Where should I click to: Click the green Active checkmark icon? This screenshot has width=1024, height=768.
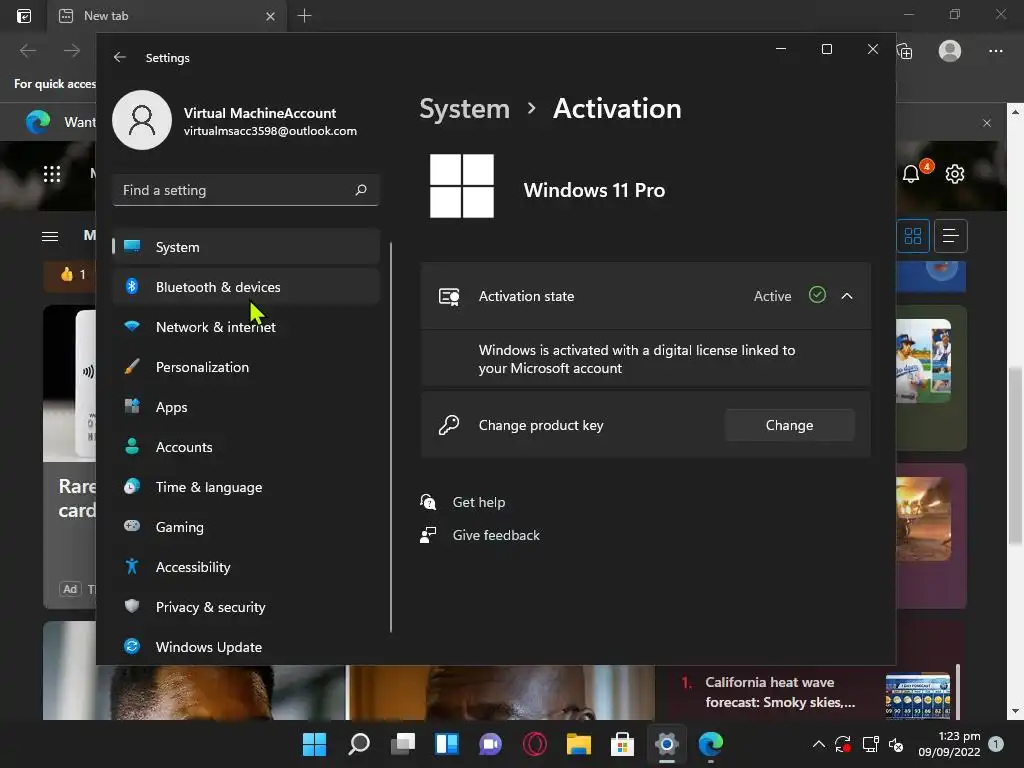(x=817, y=295)
